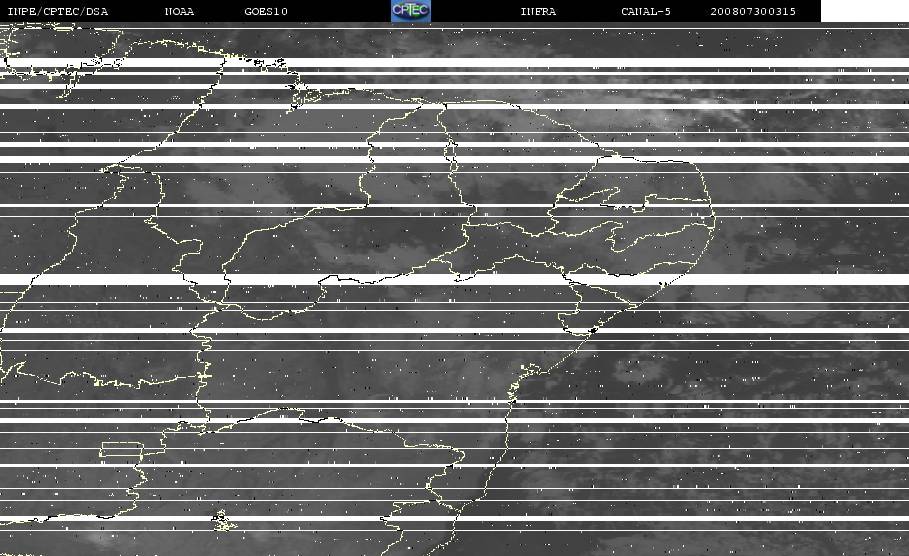Select the GOES10 satellite label
Screen dimensions: 909x556
pyautogui.click(x=266, y=12)
